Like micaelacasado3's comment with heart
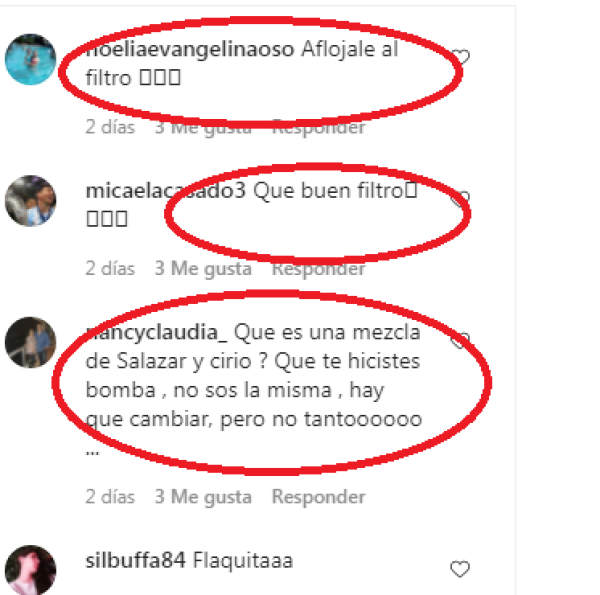The height and width of the screenshot is (595, 600). 460,199
